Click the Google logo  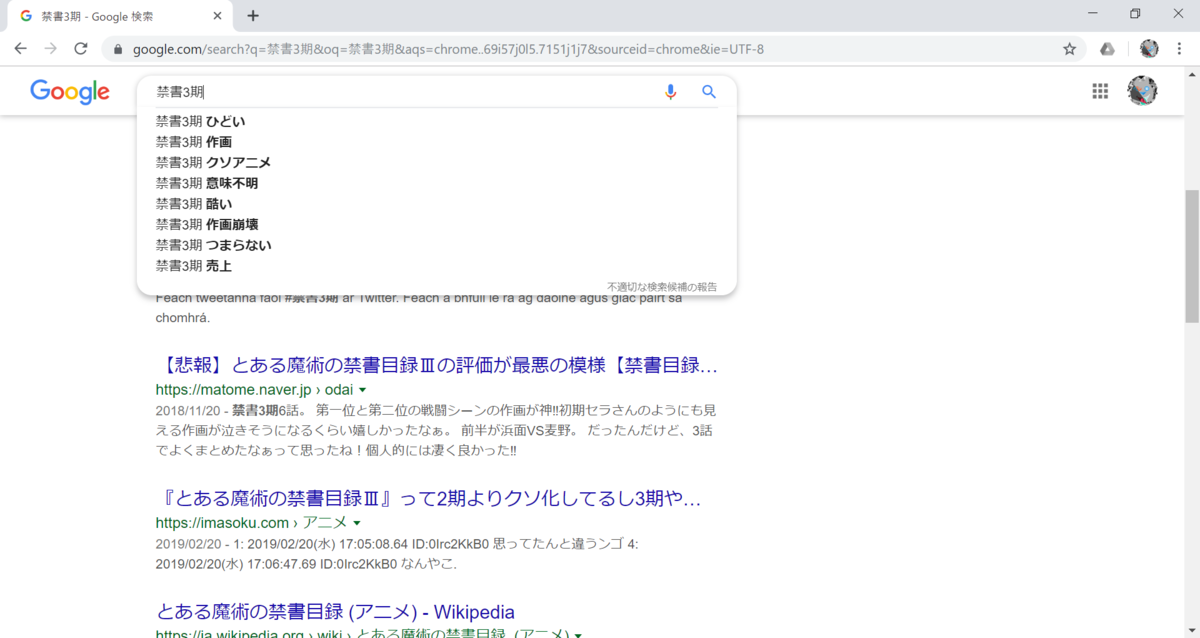coord(70,92)
